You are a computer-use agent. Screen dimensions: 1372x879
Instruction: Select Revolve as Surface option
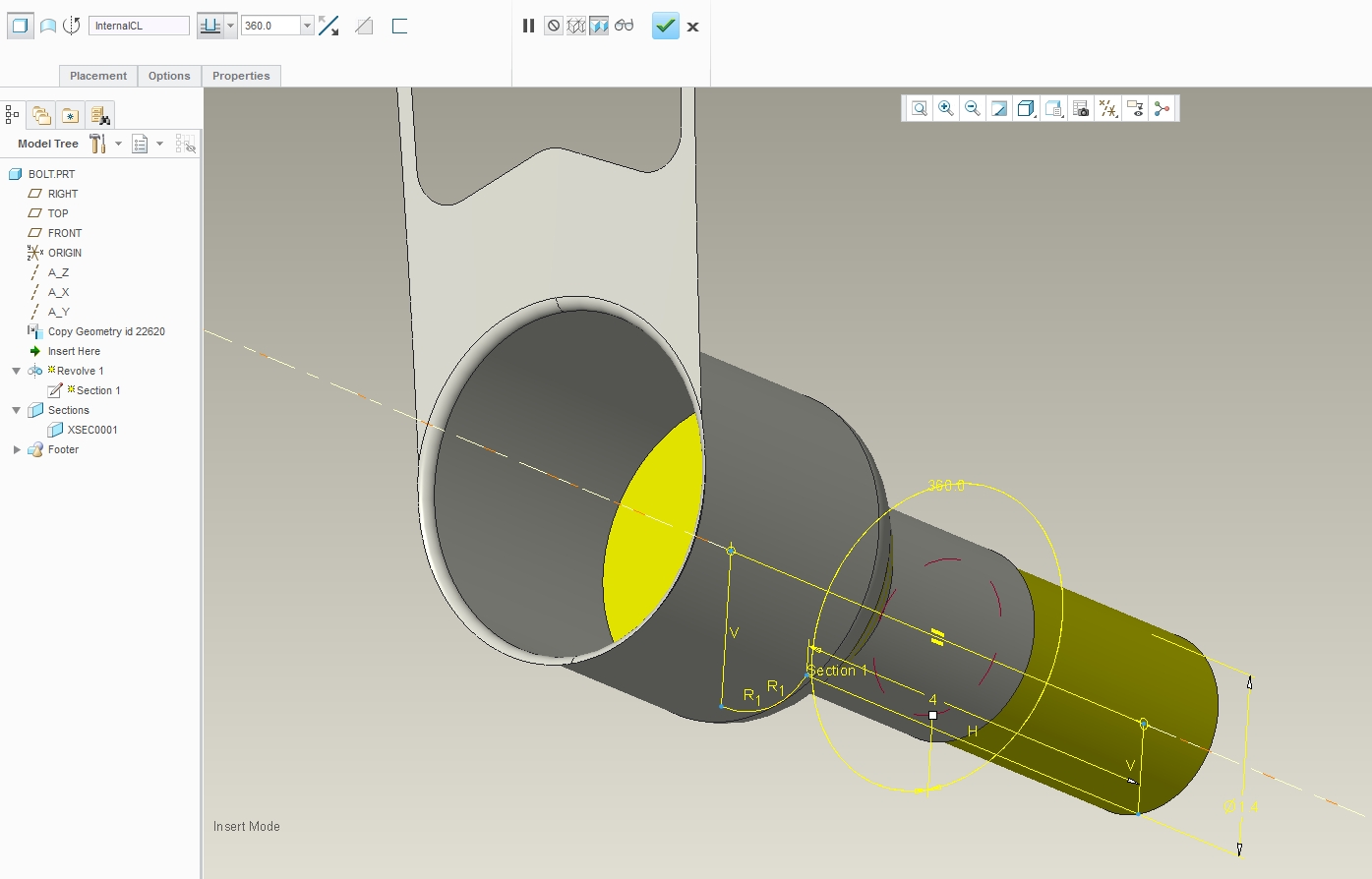(47, 26)
